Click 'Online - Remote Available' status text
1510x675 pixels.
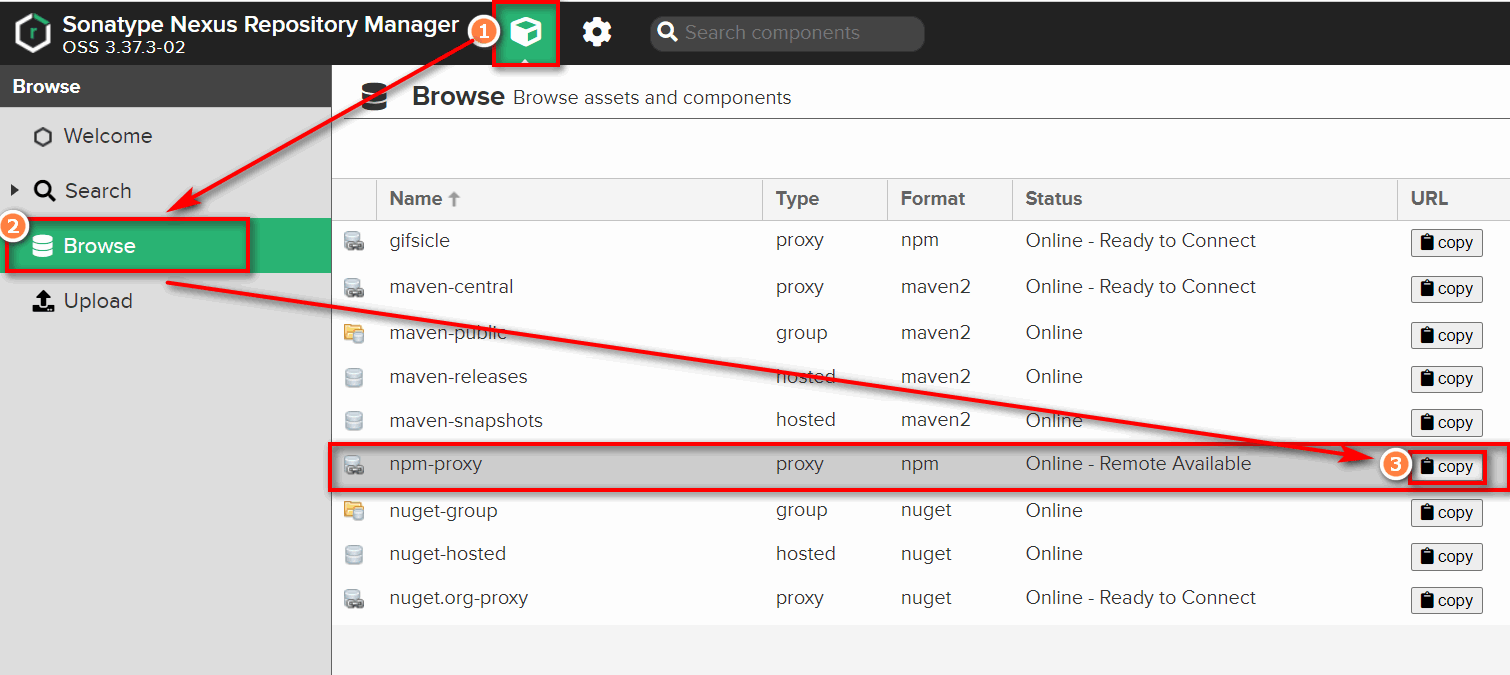[x=1138, y=463]
